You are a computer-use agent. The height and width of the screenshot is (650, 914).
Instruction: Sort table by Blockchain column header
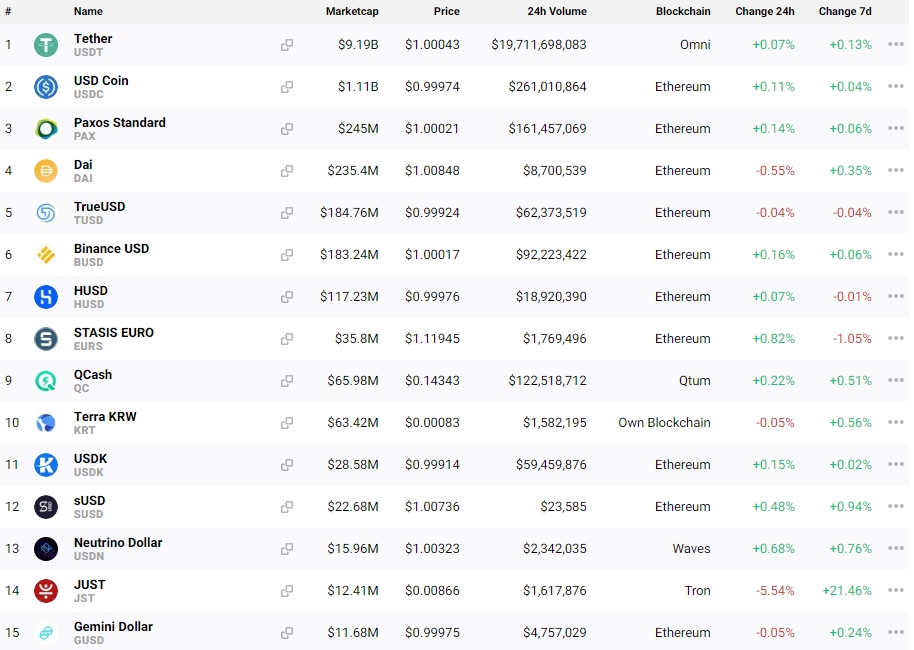tap(683, 11)
